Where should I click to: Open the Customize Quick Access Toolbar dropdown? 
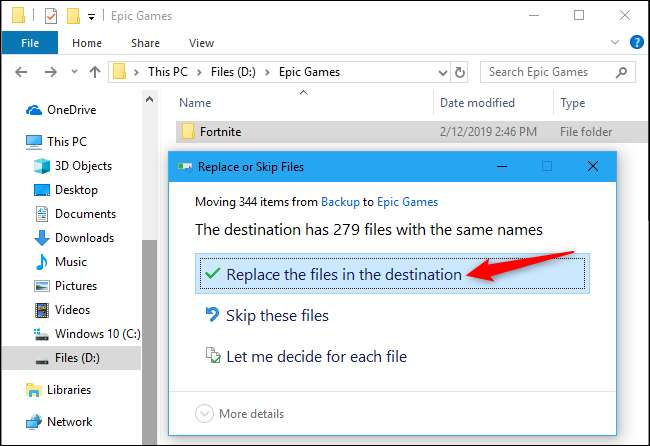point(92,16)
